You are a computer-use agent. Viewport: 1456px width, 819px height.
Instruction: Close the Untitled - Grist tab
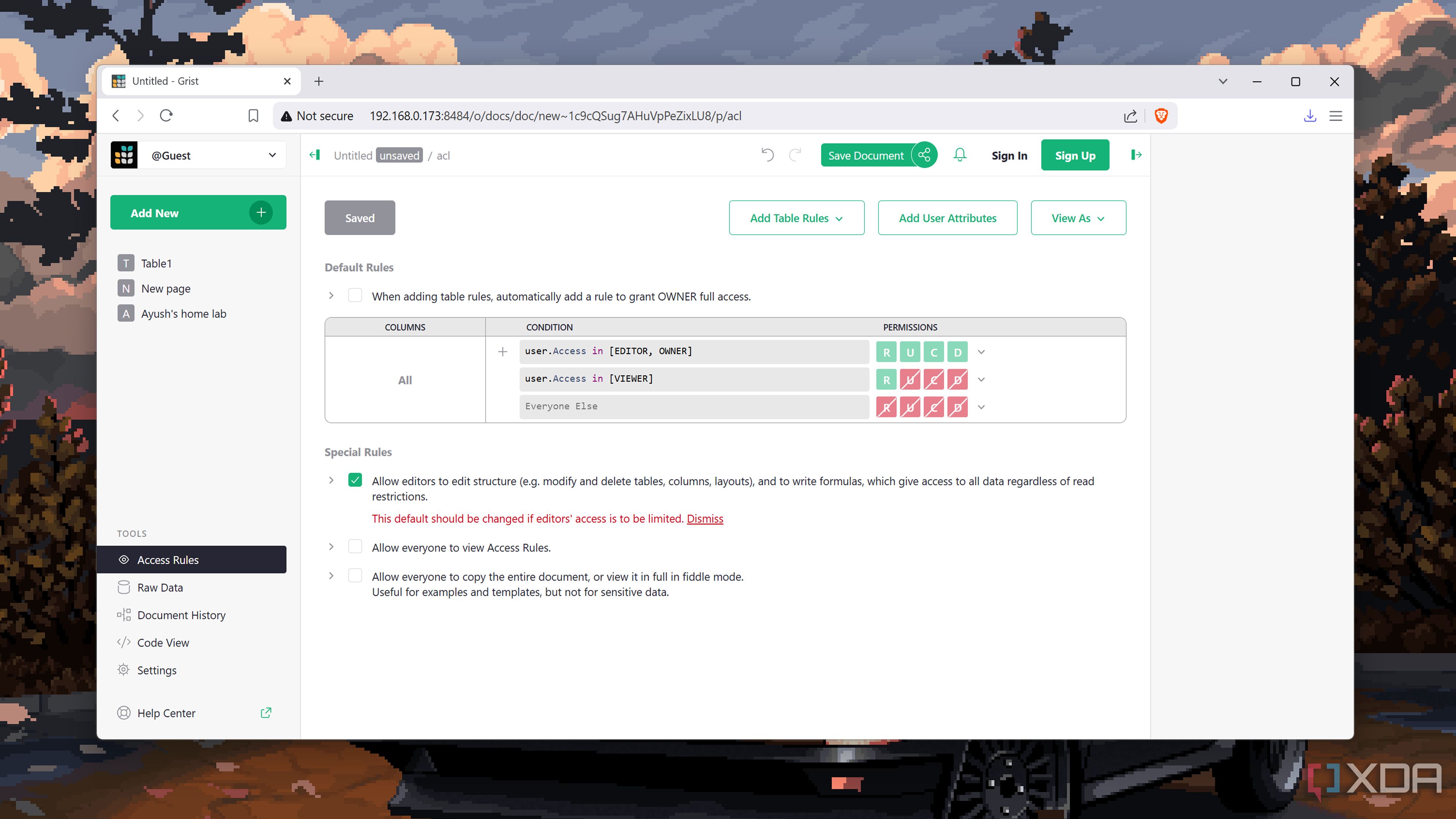[x=287, y=82]
